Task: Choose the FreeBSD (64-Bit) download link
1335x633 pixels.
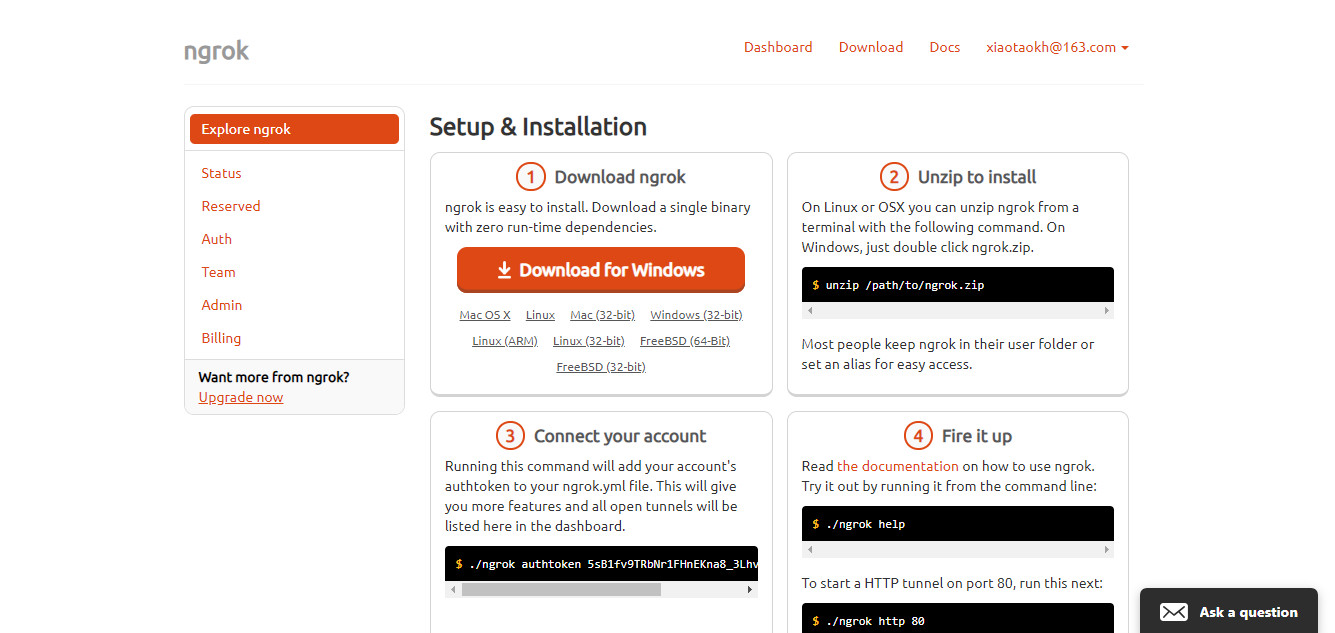Action: tap(685, 341)
